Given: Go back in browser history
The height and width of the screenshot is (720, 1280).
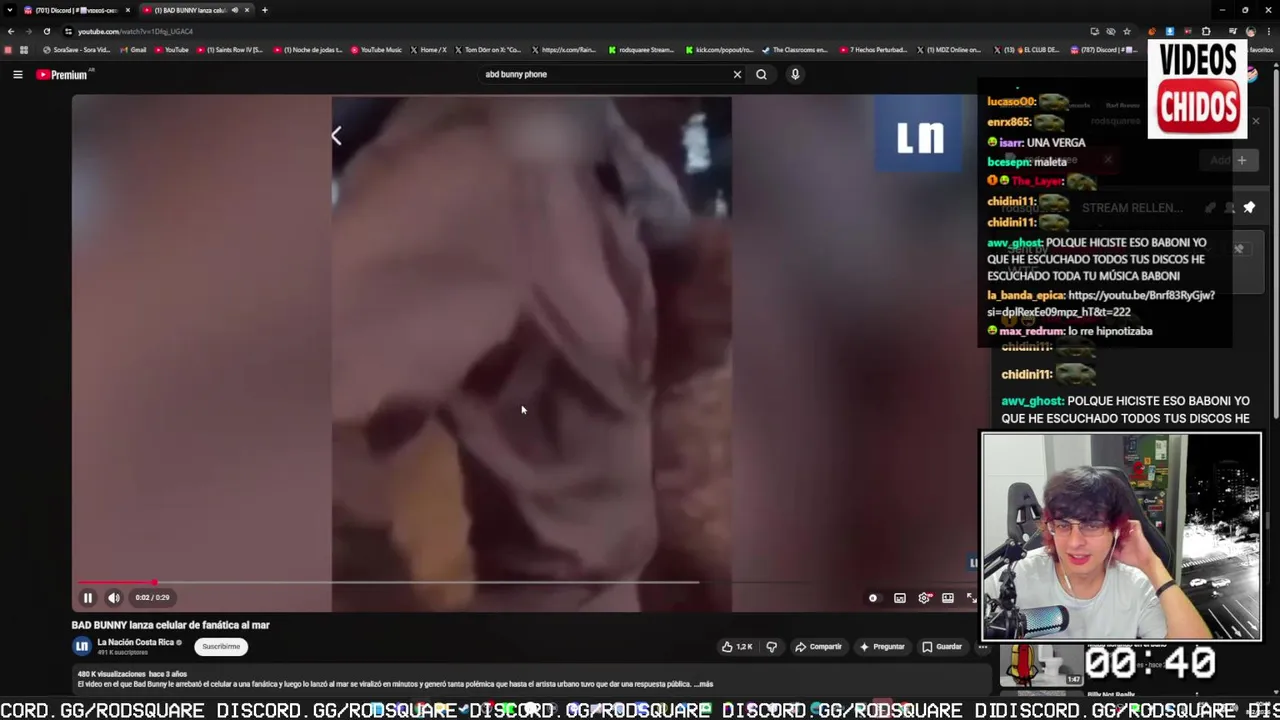Looking at the screenshot, I should click(x=11, y=31).
